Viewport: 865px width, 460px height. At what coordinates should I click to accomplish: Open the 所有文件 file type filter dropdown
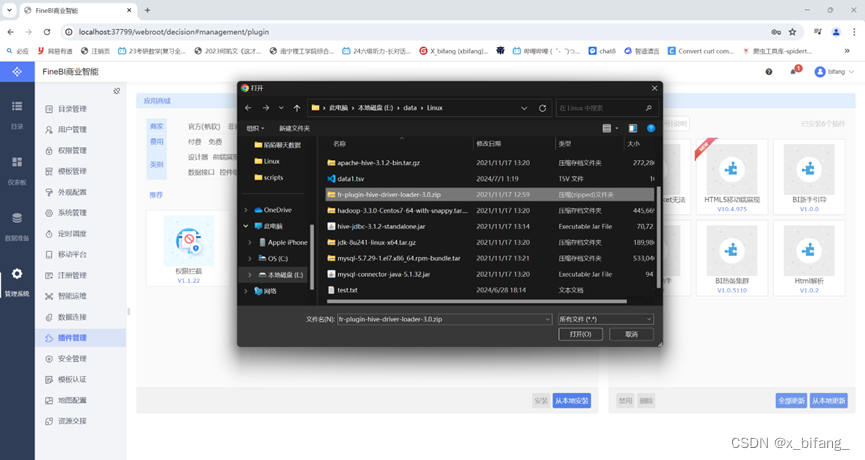click(x=606, y=319)
